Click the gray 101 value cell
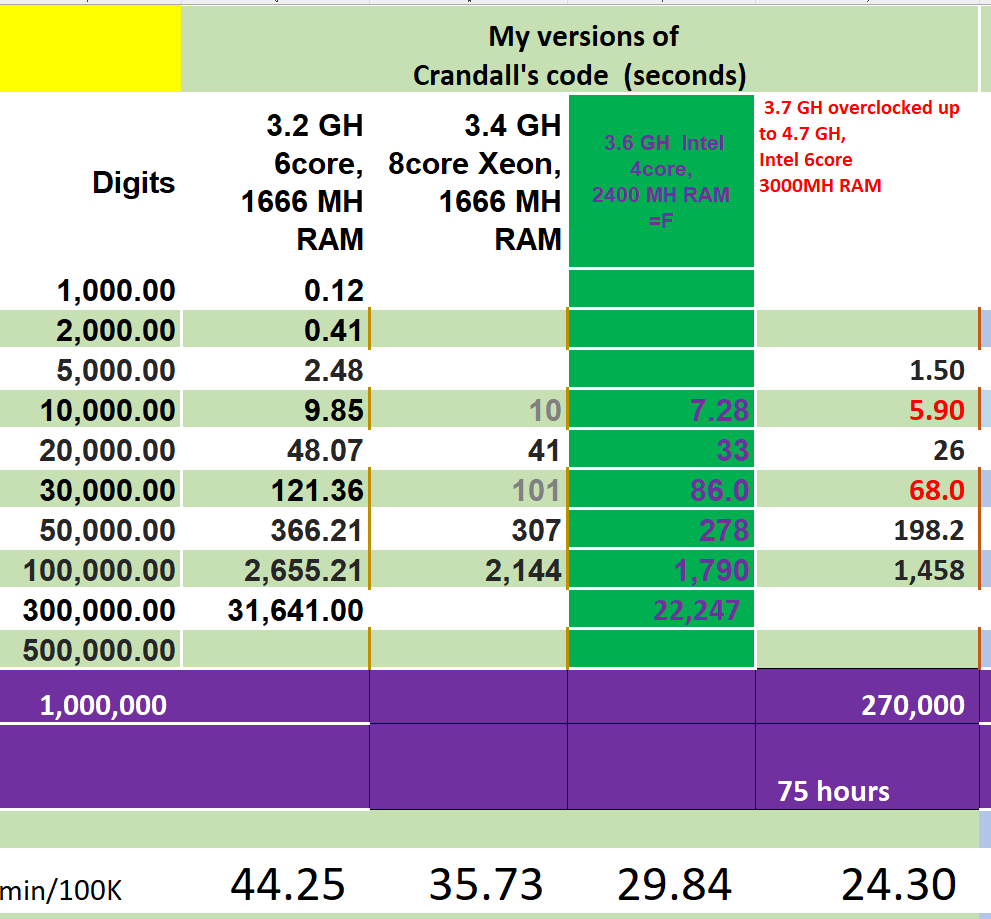 pos(535,491)
